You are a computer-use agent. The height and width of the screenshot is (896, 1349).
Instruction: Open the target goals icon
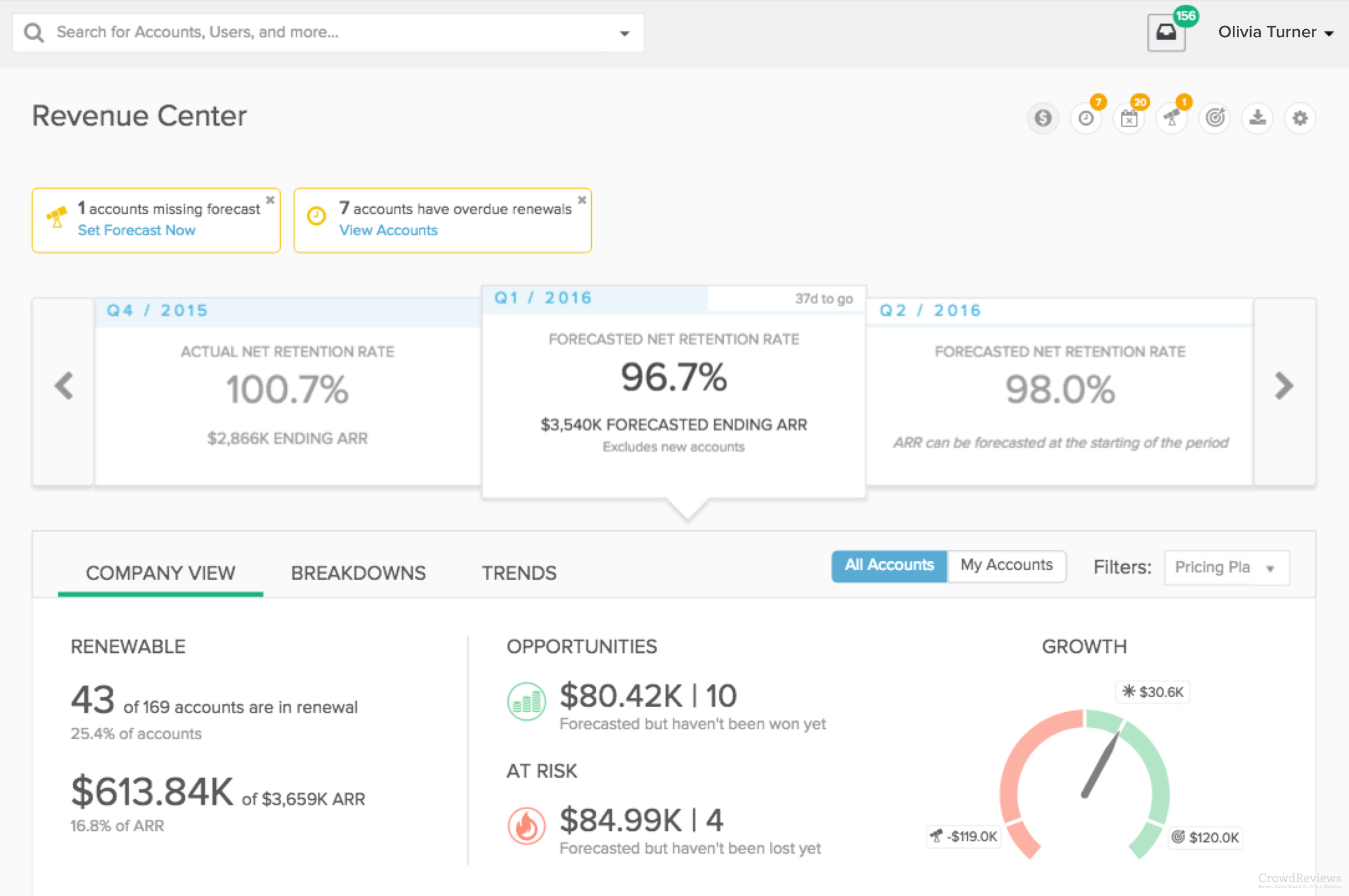1215,118
